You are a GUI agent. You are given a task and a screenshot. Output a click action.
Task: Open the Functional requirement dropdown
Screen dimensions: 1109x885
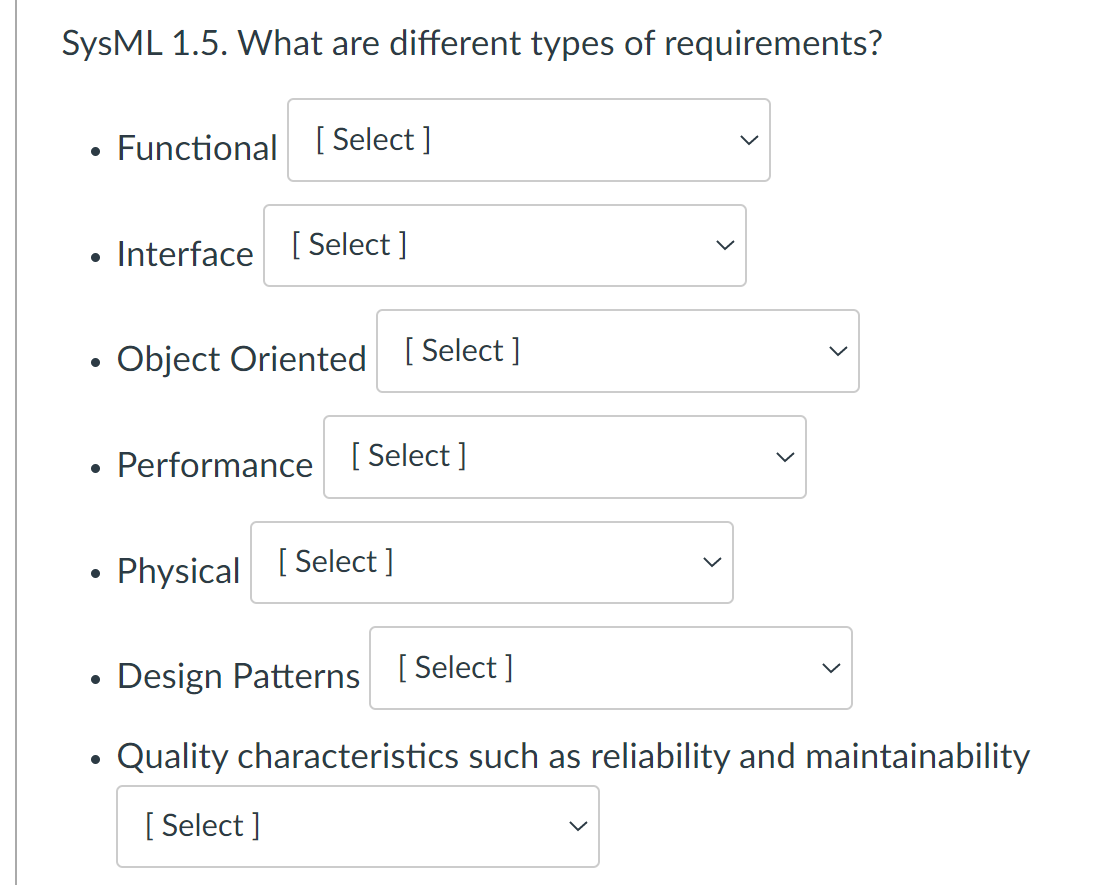(528, 140)
